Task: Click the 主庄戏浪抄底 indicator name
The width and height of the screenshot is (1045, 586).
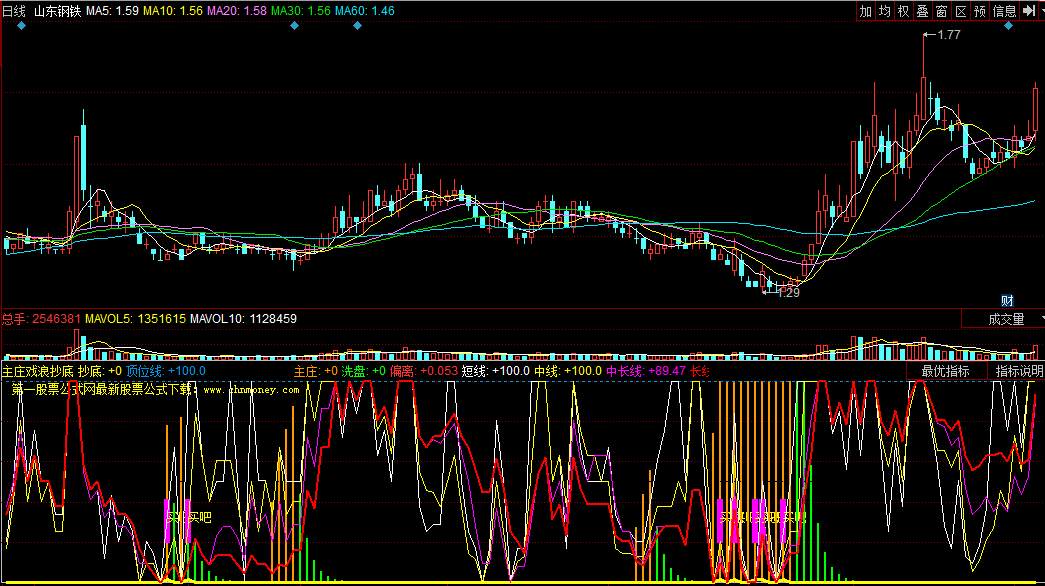Action: pos(38,371)
